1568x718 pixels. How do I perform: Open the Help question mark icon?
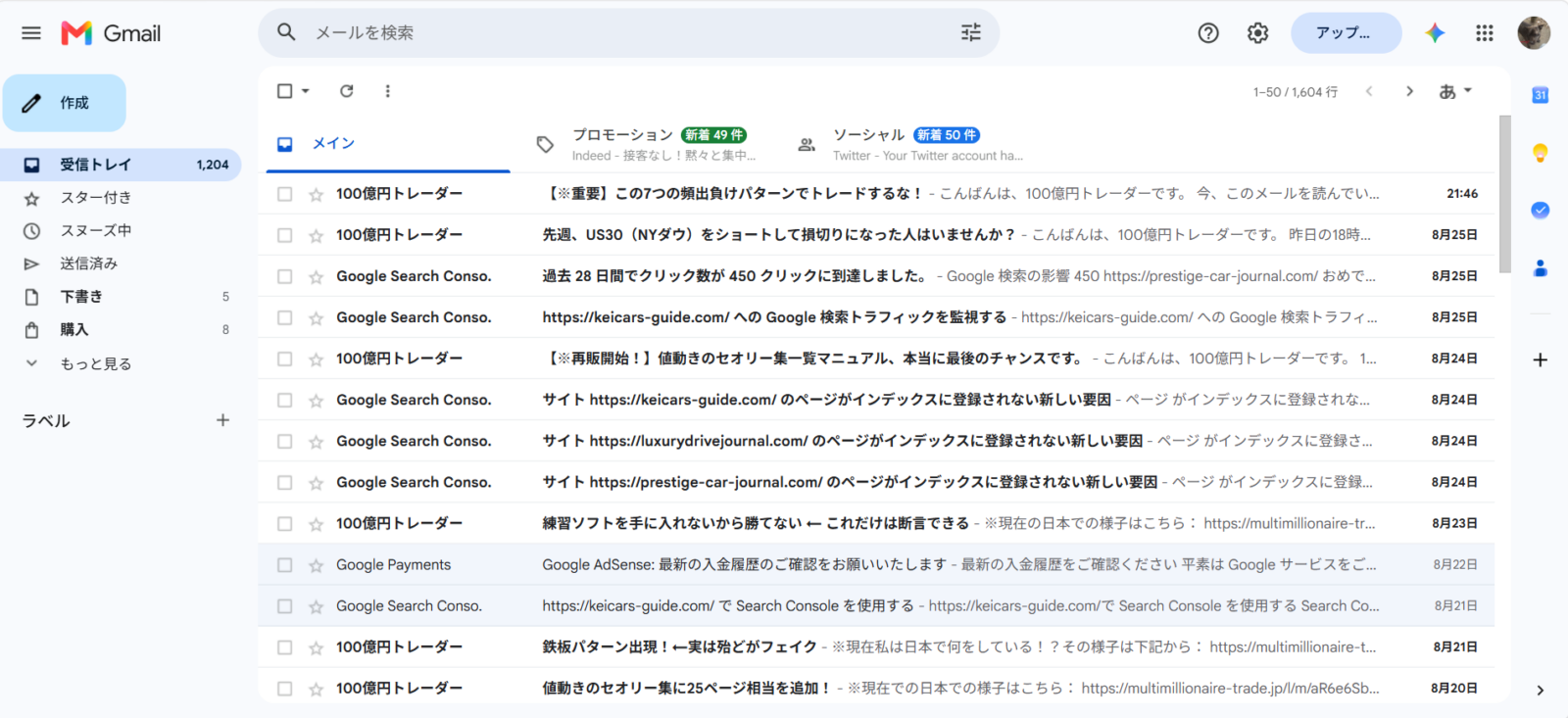point(1208,33)
